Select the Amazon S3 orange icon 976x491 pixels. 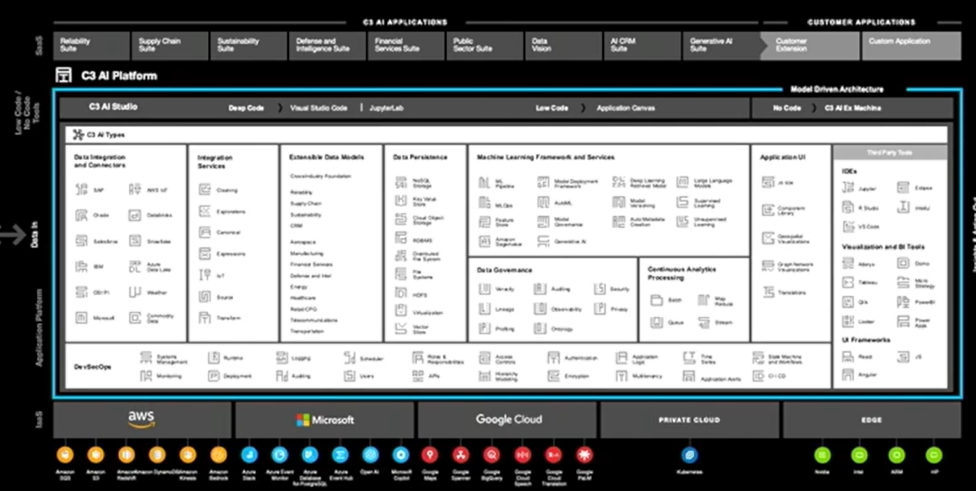click(x=95, y=454)
